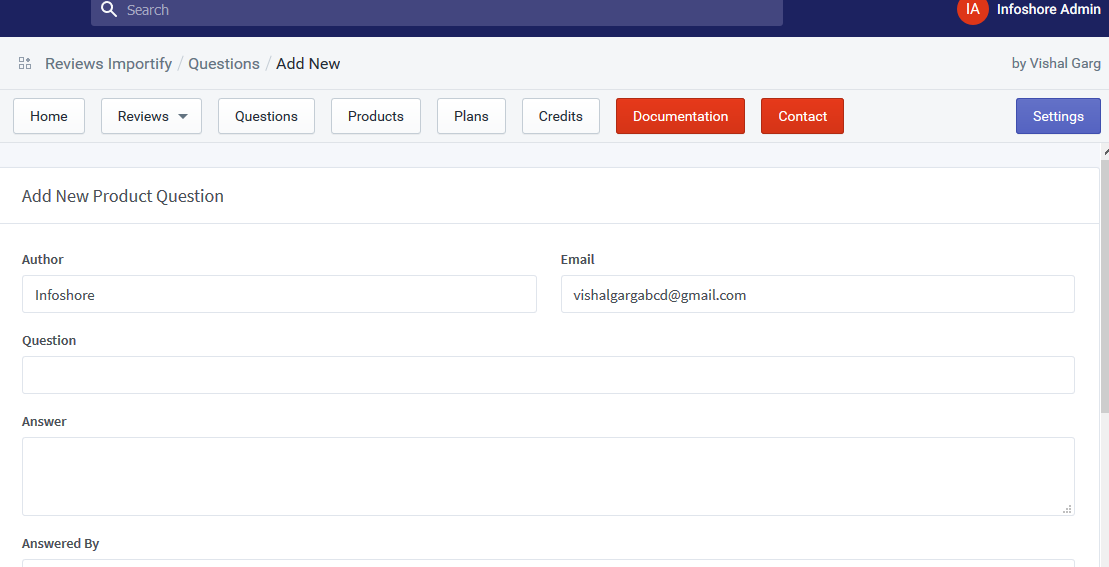Open the Settings button

tap(1058, 116)
